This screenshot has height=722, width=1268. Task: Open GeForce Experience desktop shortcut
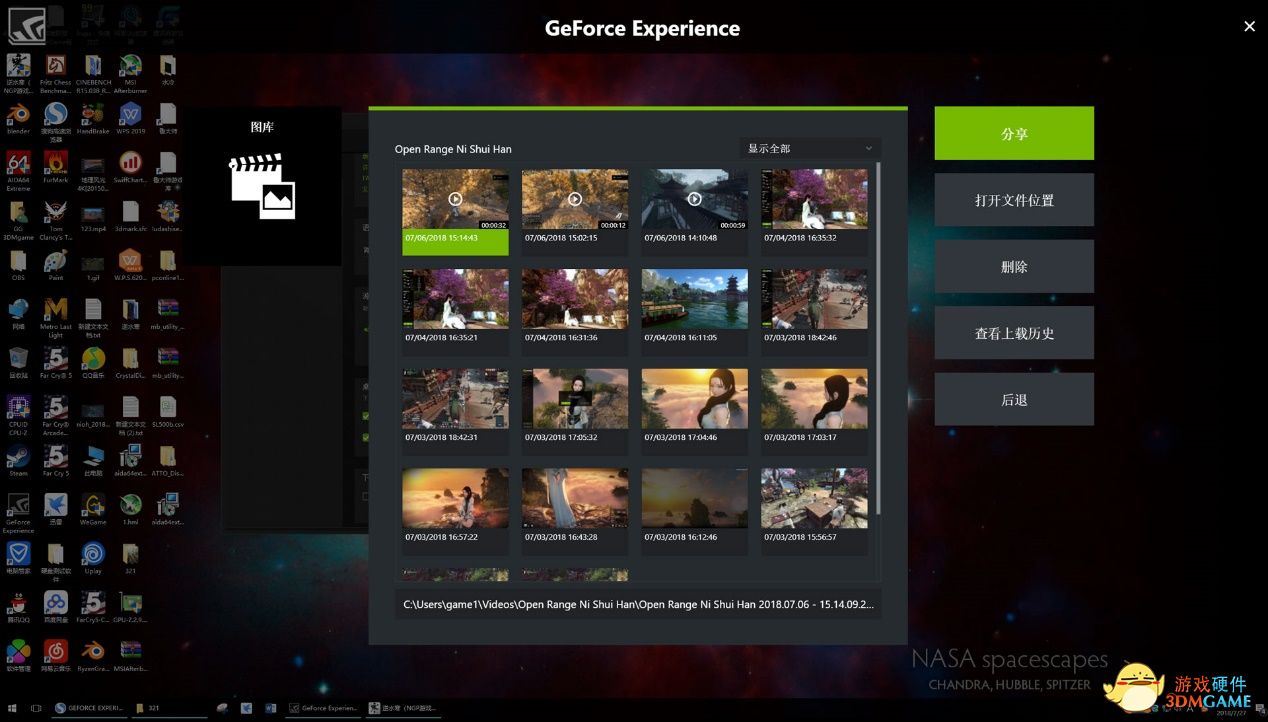click(x=18, y=513)
